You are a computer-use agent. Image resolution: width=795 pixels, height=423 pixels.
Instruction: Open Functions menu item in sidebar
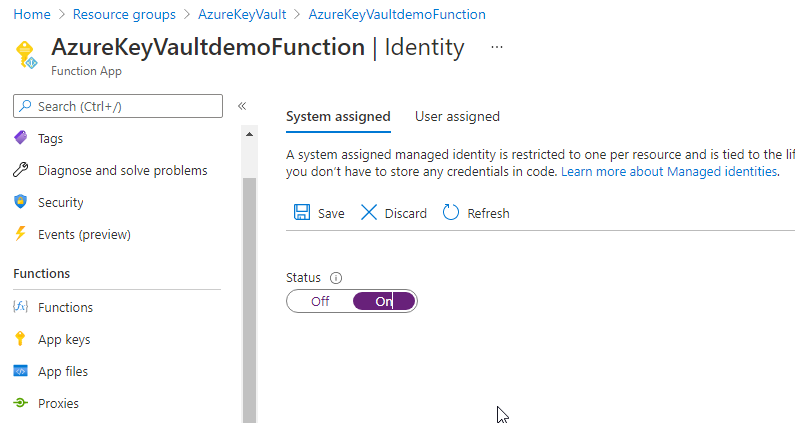click(x=65, y=307)
